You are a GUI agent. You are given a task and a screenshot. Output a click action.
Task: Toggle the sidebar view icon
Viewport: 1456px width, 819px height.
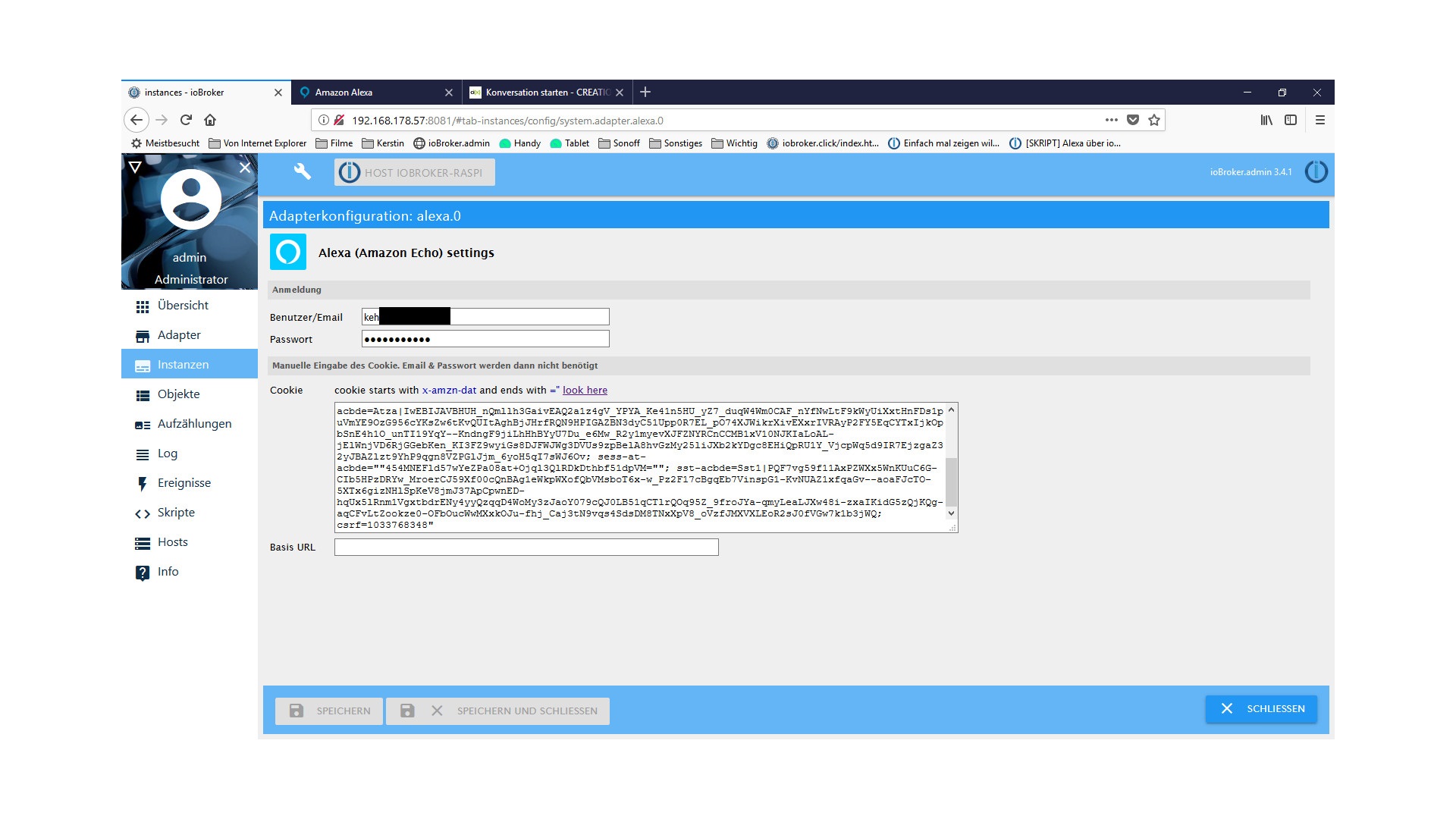pyautogui.click(x=1291, y=120)
